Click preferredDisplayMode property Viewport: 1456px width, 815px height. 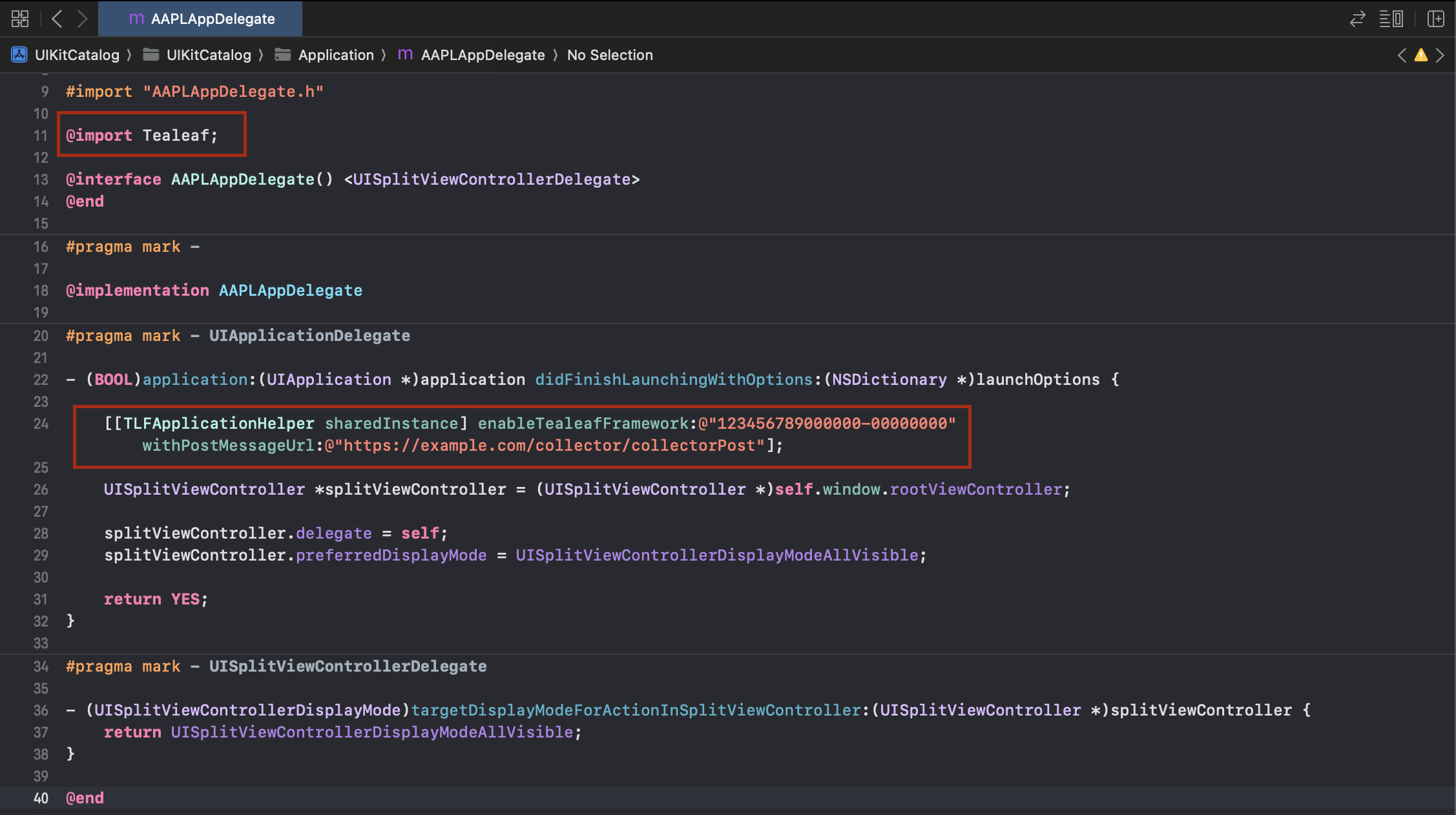(x=391, y=555)
